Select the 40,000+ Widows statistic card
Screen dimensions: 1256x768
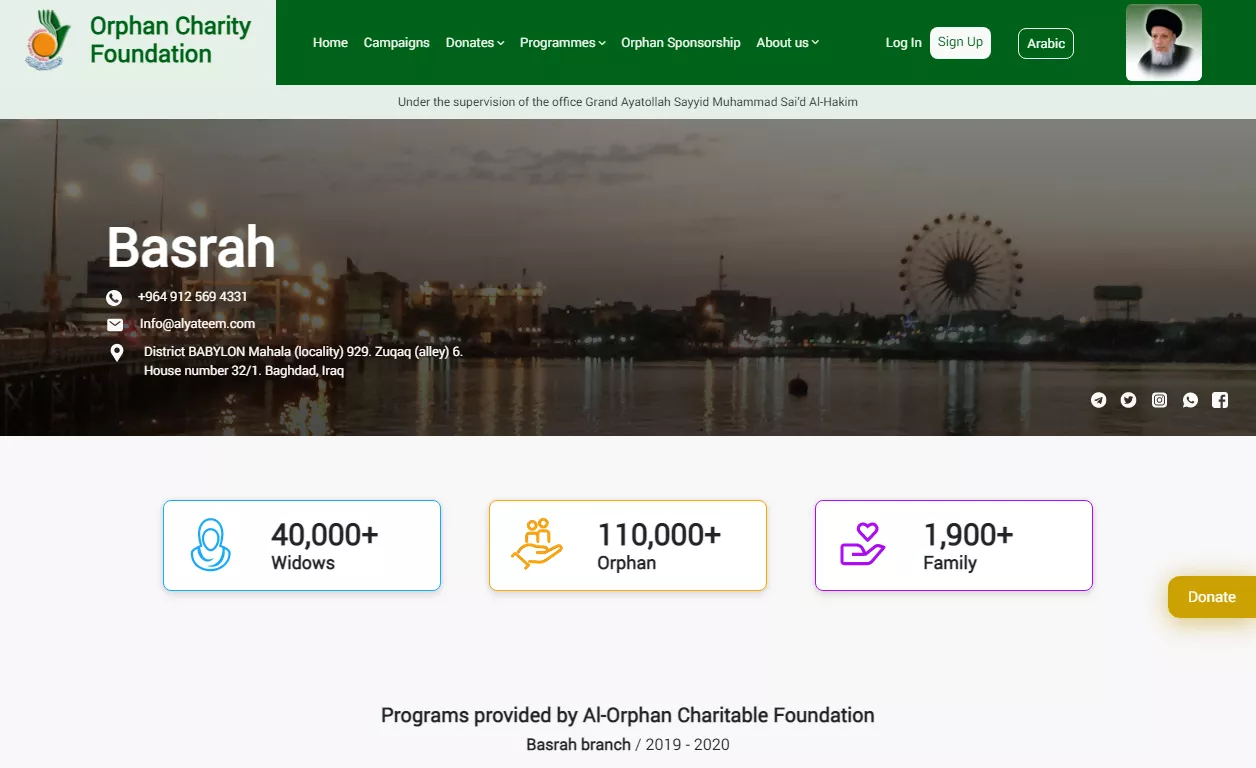pos(302,546)
